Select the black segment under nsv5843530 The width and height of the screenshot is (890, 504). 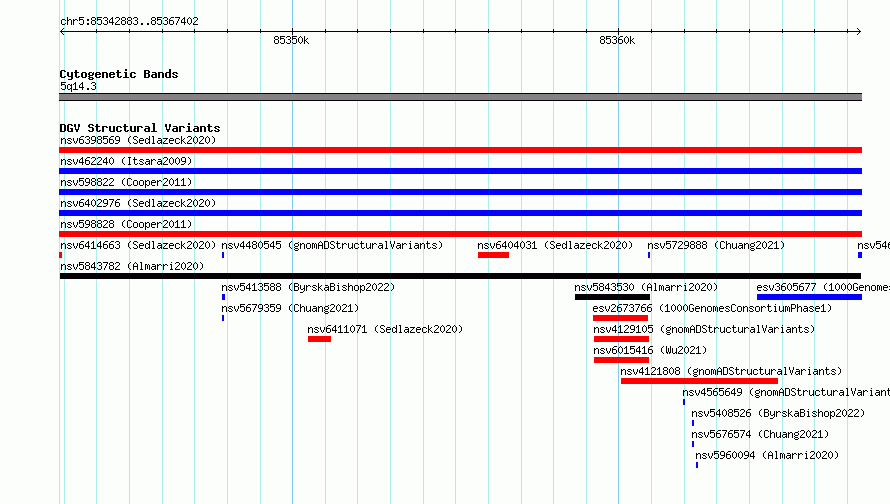(x=612, y=297)
